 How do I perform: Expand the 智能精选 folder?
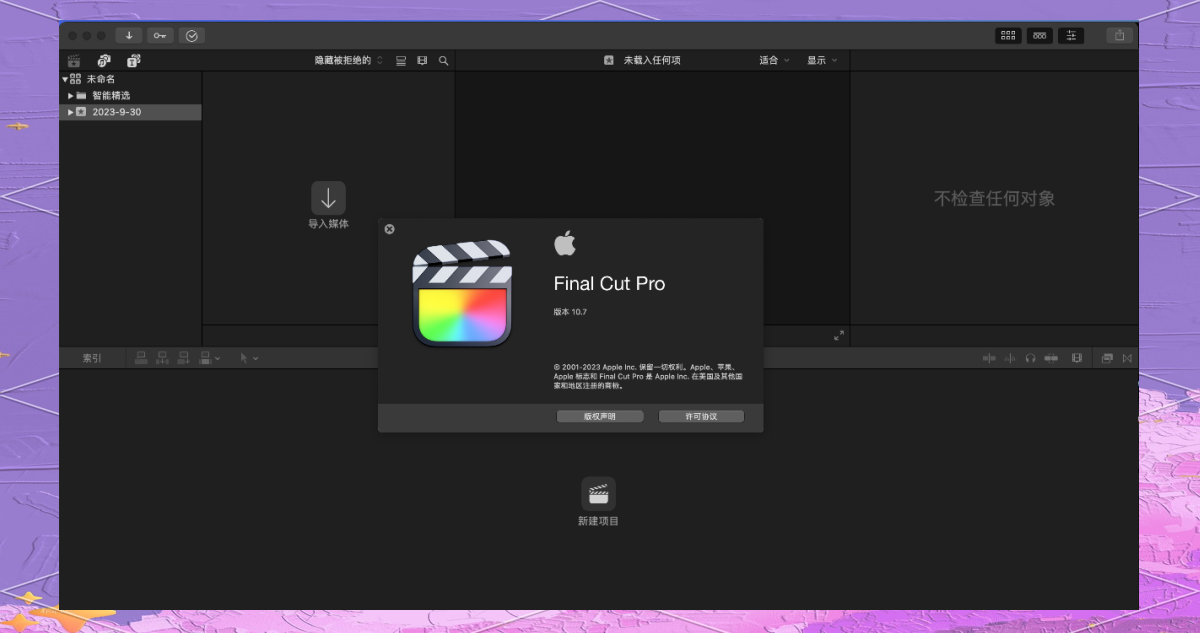[71, 95]
